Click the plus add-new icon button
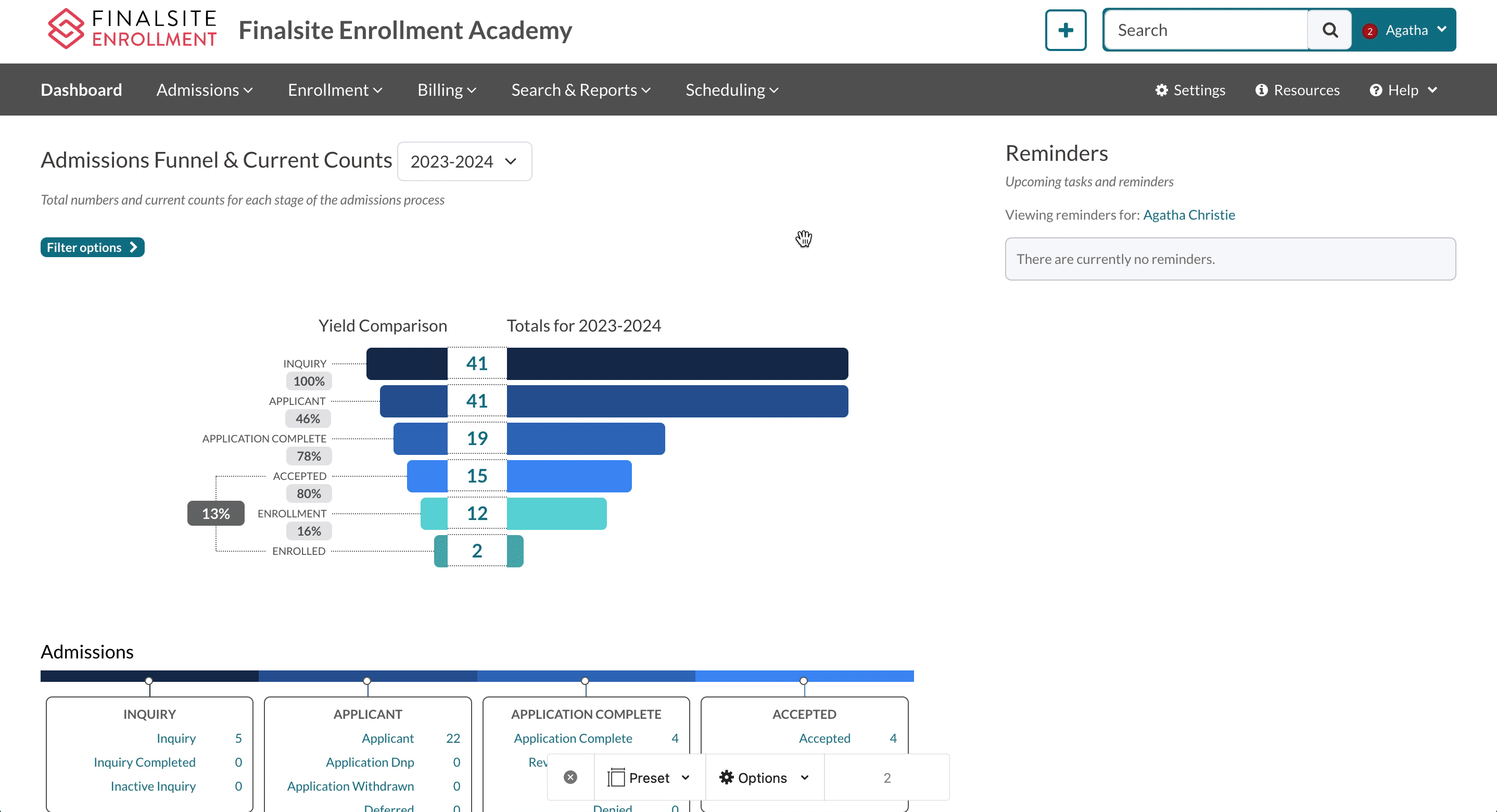The image size is (1497, 812). [1065, 30]
